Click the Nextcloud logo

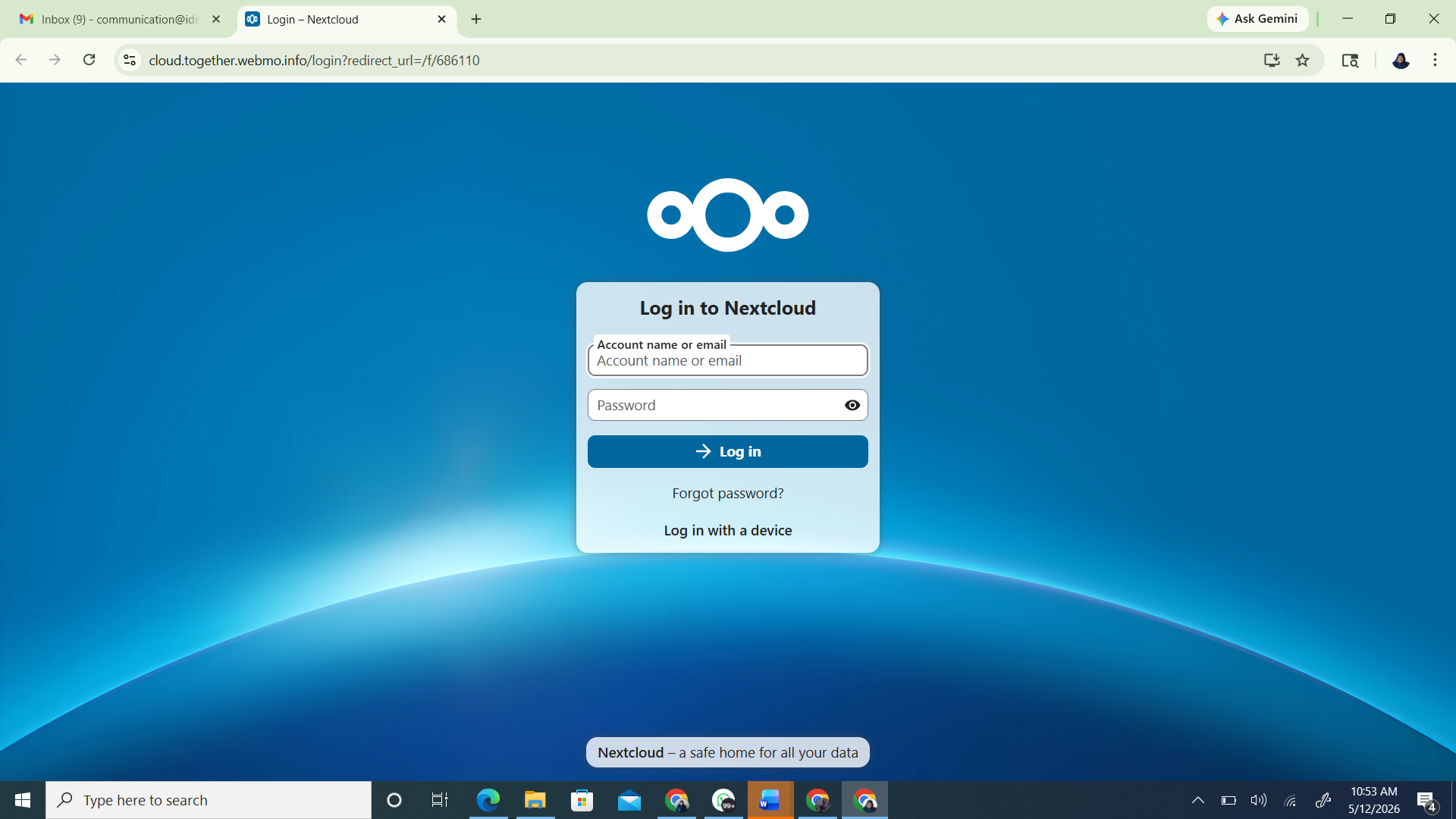pos(728,215)
